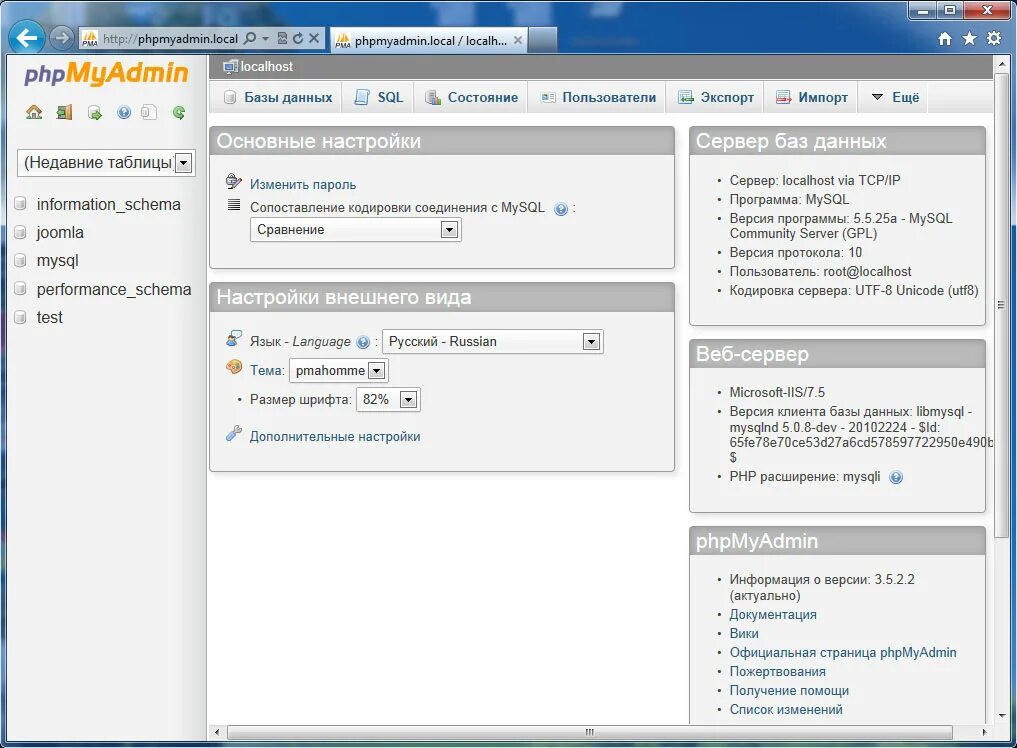Click the log out door icon
Image resolution: width=1017 pixels, height=748 pixels.
[x=64, y=112]
